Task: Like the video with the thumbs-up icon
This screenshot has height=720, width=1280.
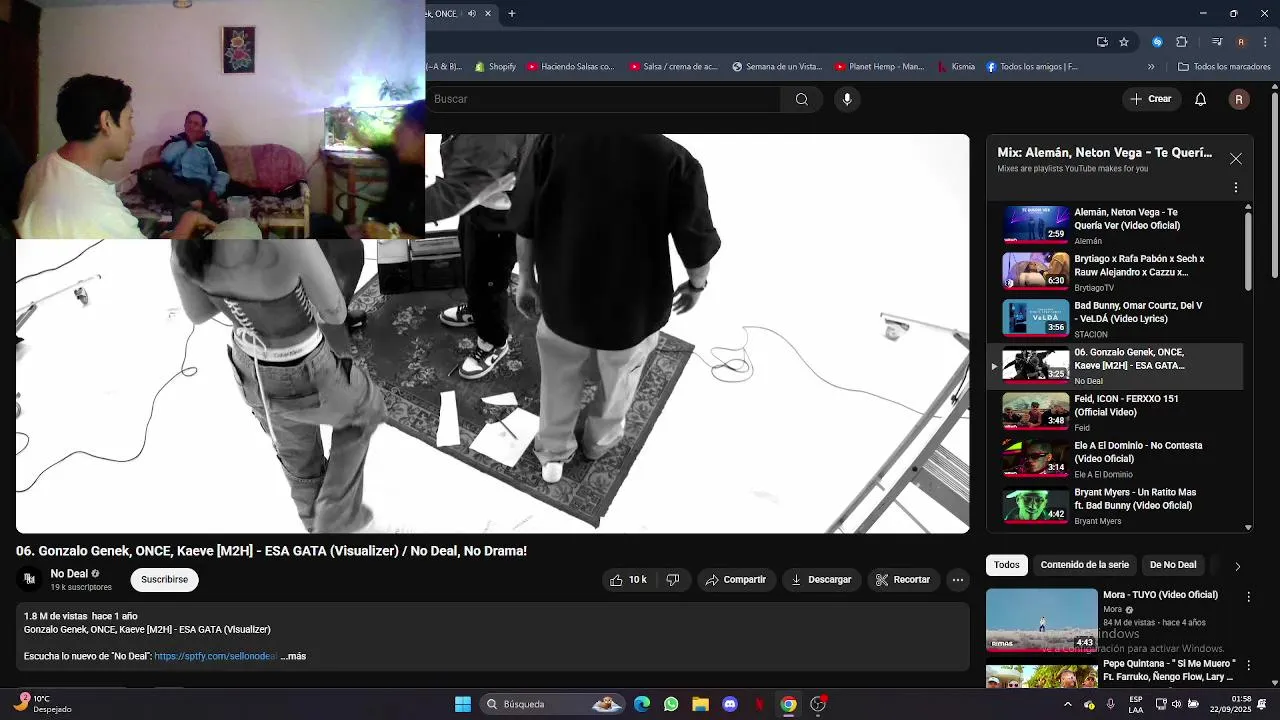Action: 629,580
